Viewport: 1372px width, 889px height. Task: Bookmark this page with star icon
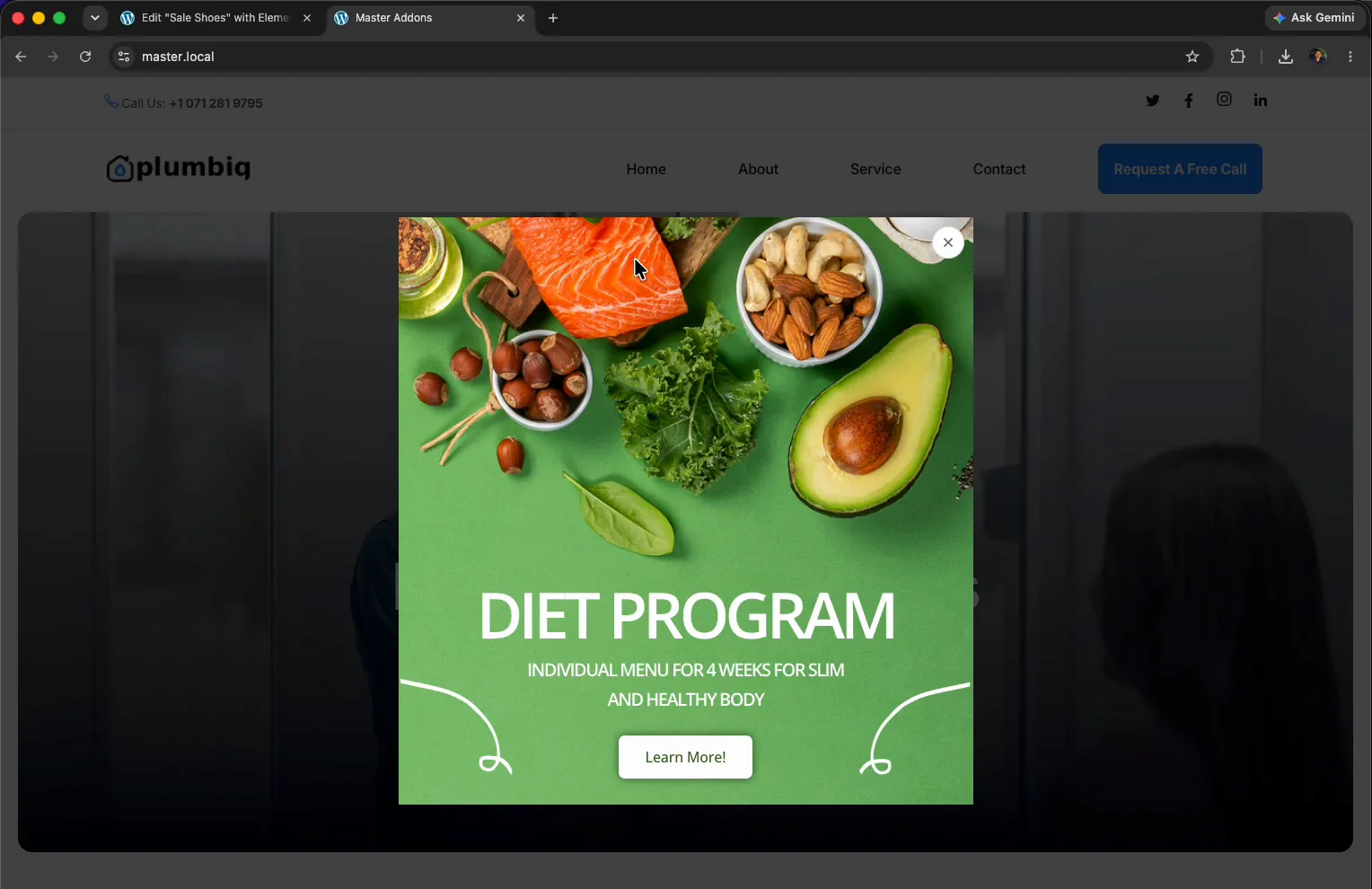click(1192, 57)
